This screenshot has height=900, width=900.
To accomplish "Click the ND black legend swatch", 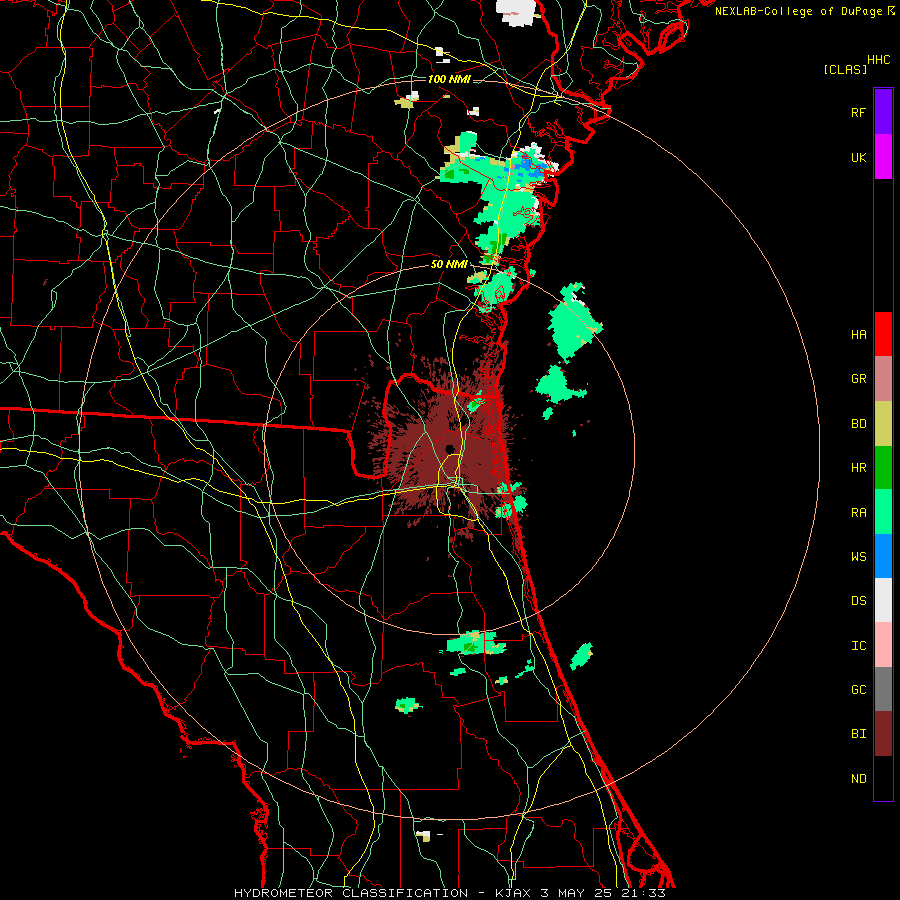I will tap(883, 778).
